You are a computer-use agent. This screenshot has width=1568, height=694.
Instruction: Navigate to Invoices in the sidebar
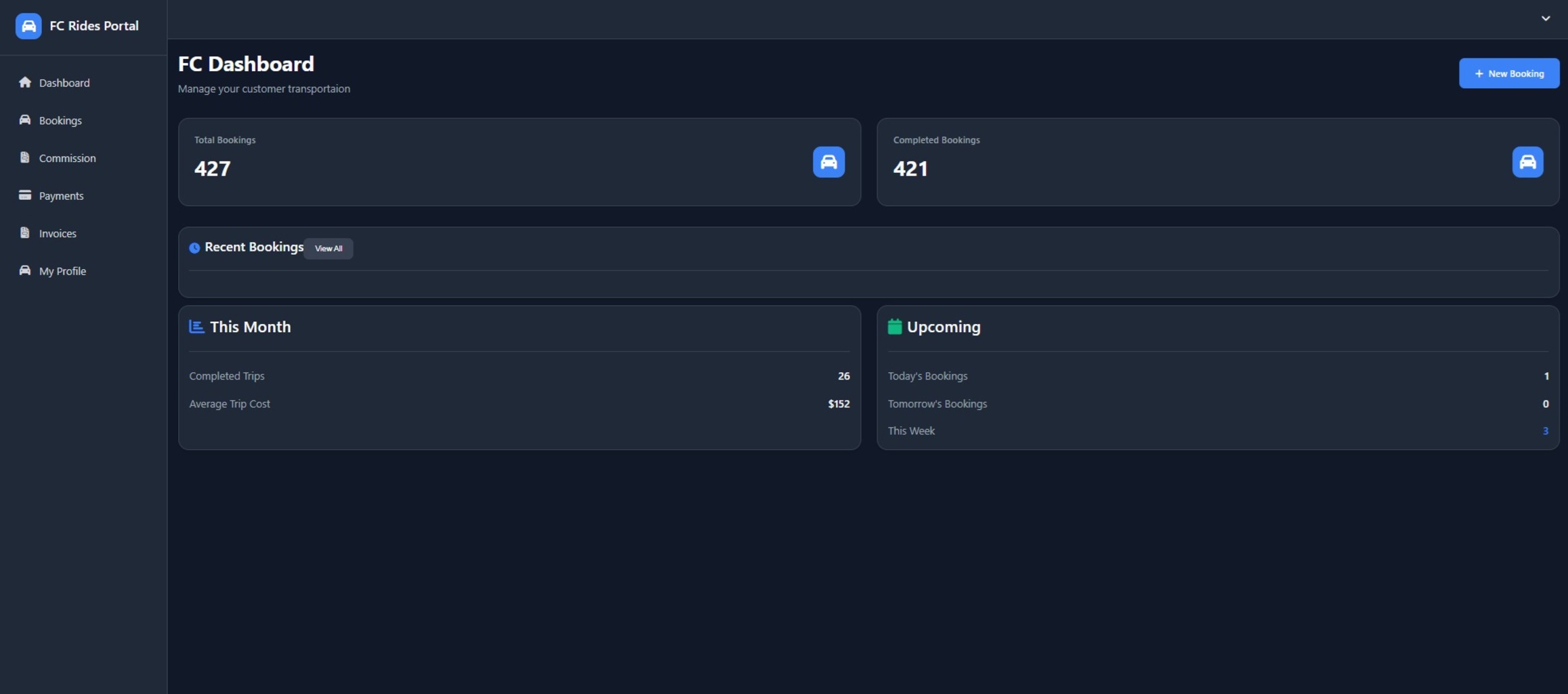[58, 233]
